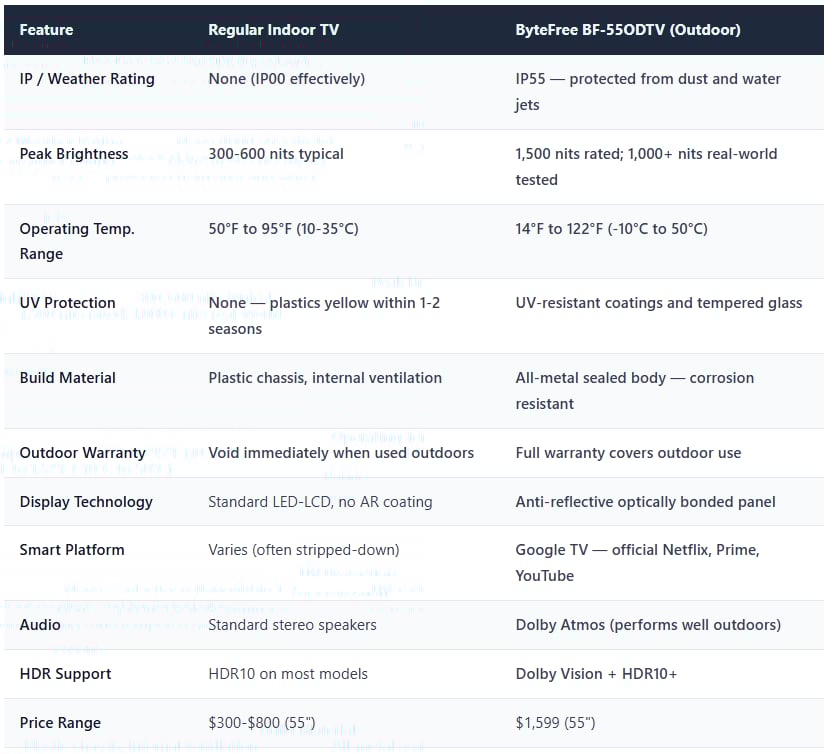
Task: Click Void immediately when used outdoors text
Action: click(340, 453)
